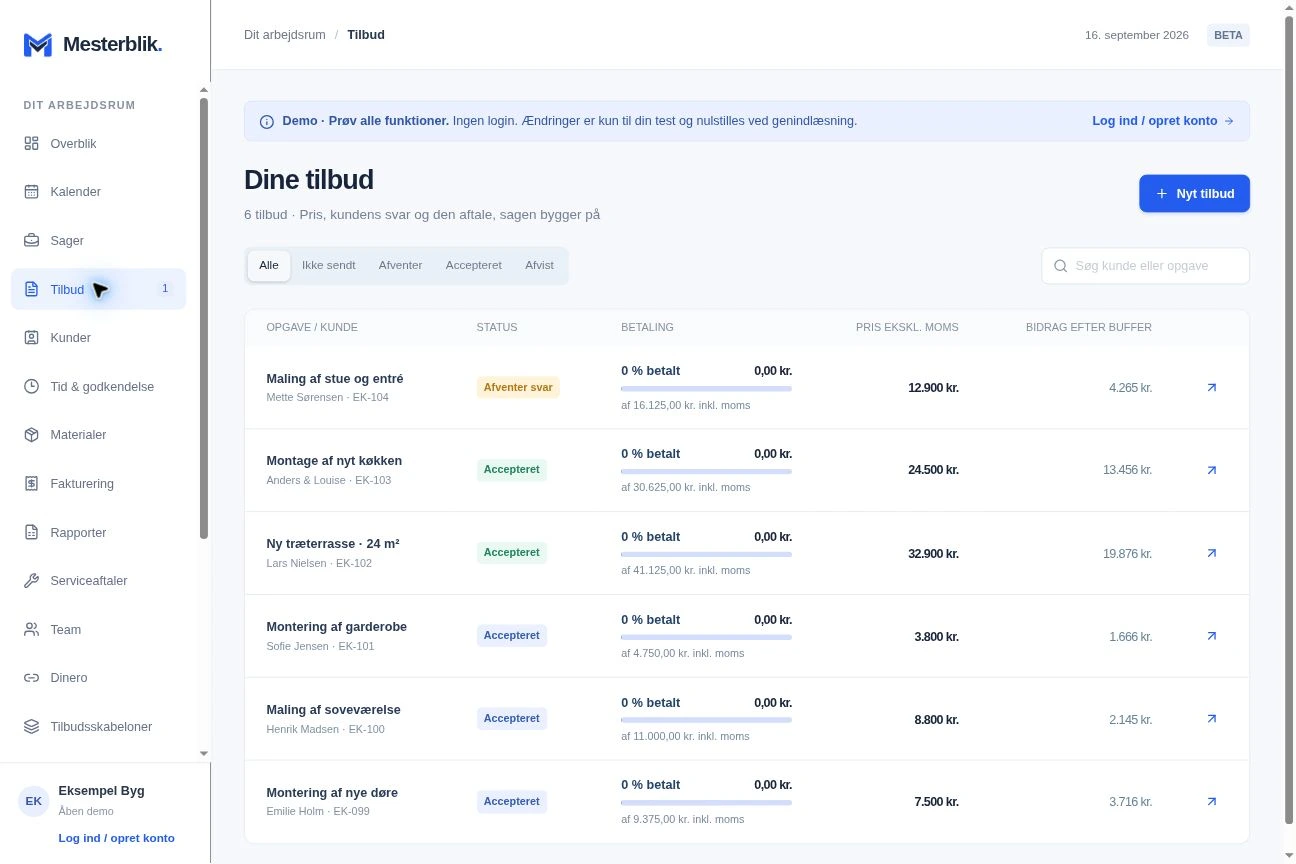Click payment progress bar for Maling af stue og entré
The width and height of the screenshot is (1296, 864).
tap(706, 388)
